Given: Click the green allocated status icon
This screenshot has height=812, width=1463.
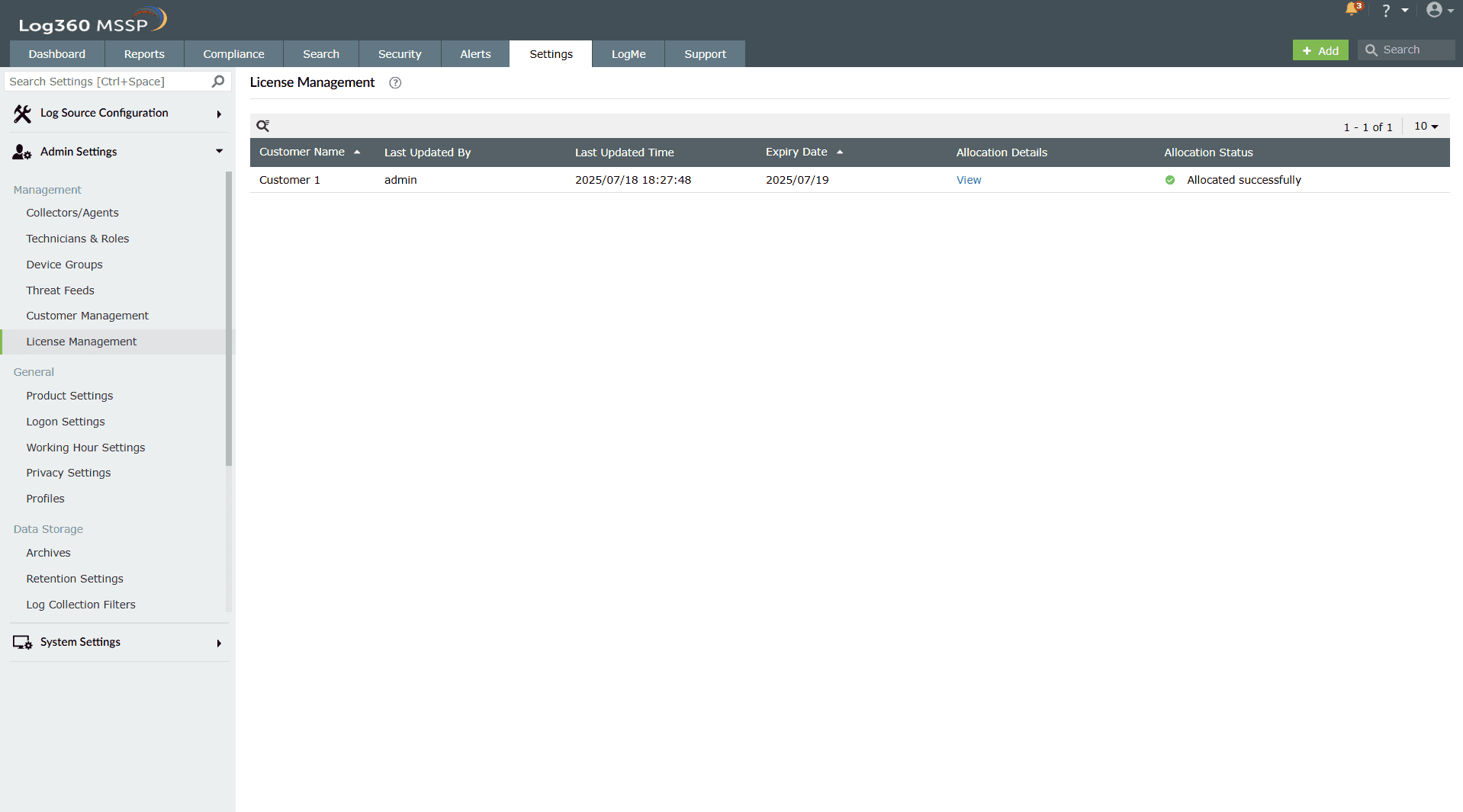Looking at the screenshot, I should 1170,180.
